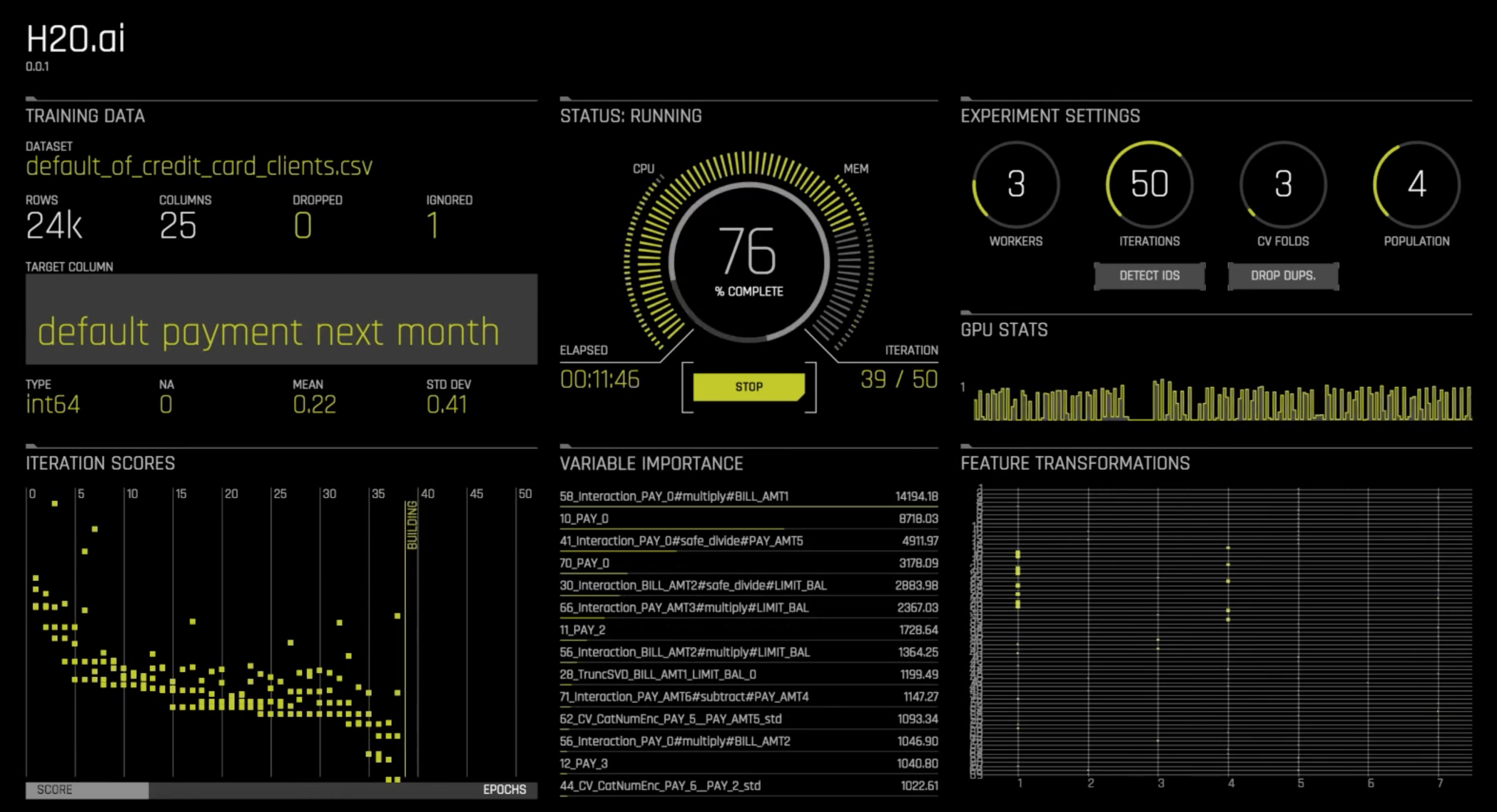Stop the running experiment
Screen dimensions: 1497x812
(748, 387)
